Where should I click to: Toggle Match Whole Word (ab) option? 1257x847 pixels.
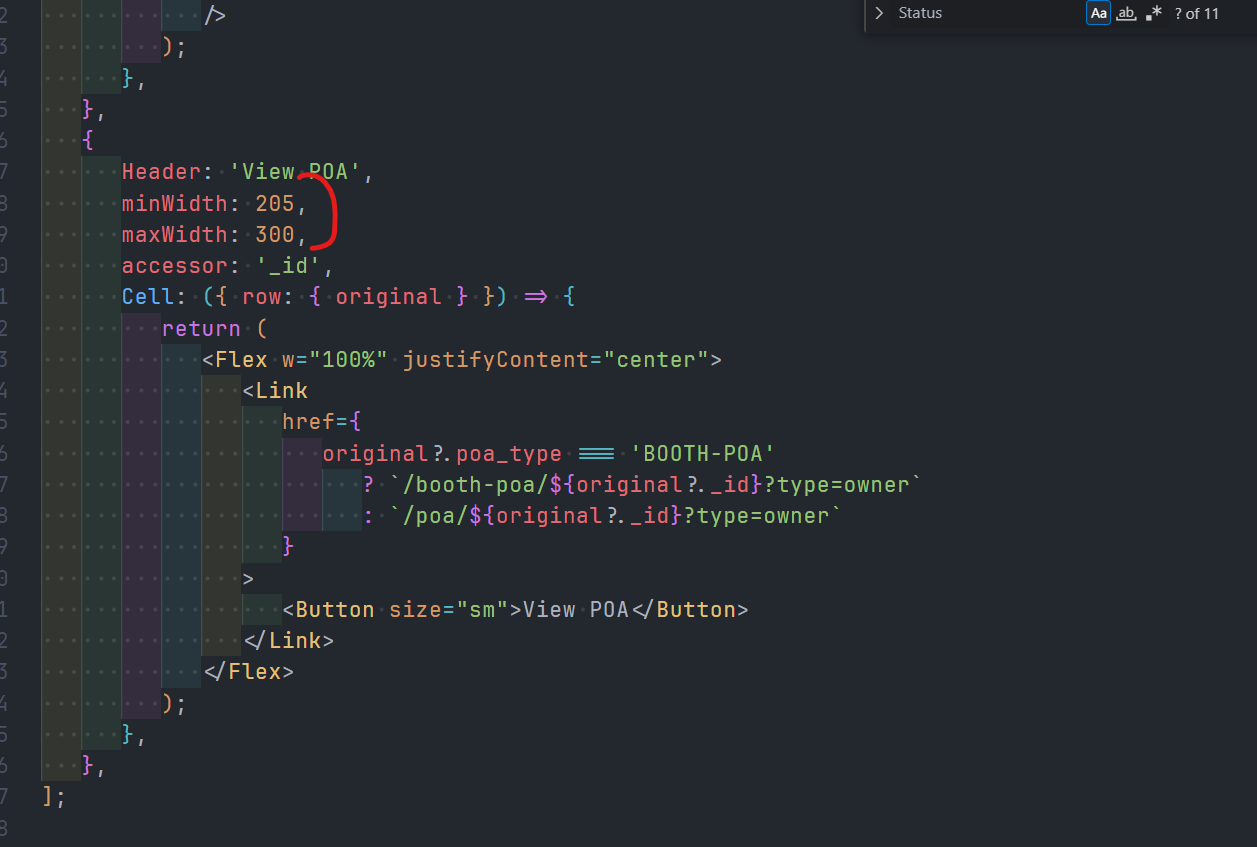click(1126, 14)
